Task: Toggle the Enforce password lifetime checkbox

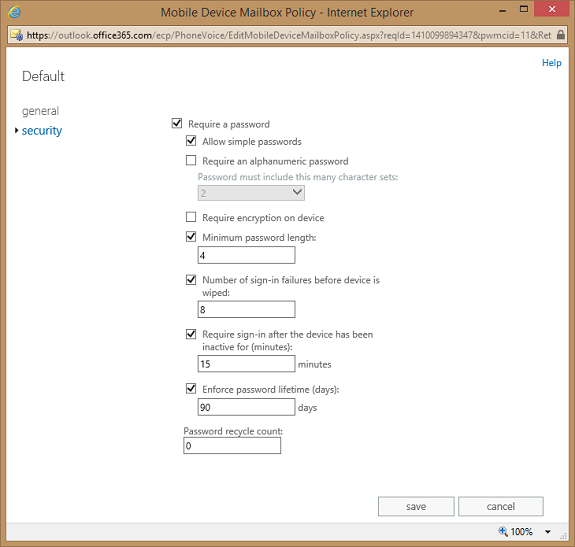Action: [191, 388]
